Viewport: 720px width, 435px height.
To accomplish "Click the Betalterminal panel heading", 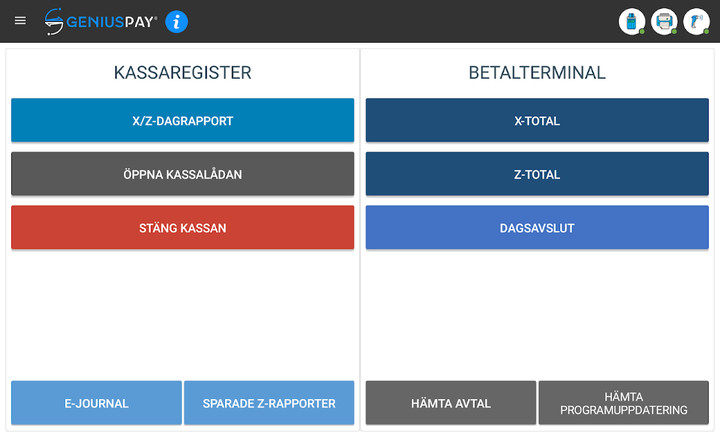I will click(x=537, y=72).
